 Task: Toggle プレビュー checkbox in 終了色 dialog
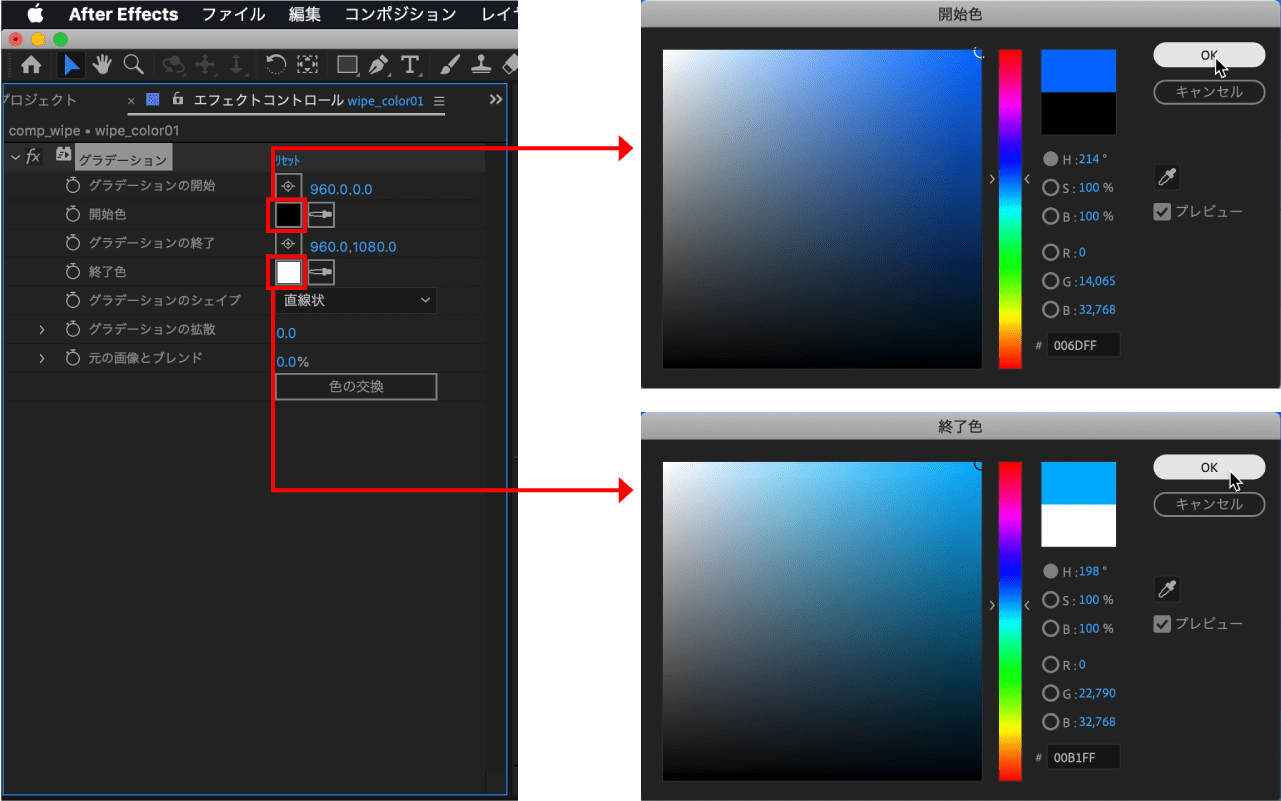click(1162, 624)
